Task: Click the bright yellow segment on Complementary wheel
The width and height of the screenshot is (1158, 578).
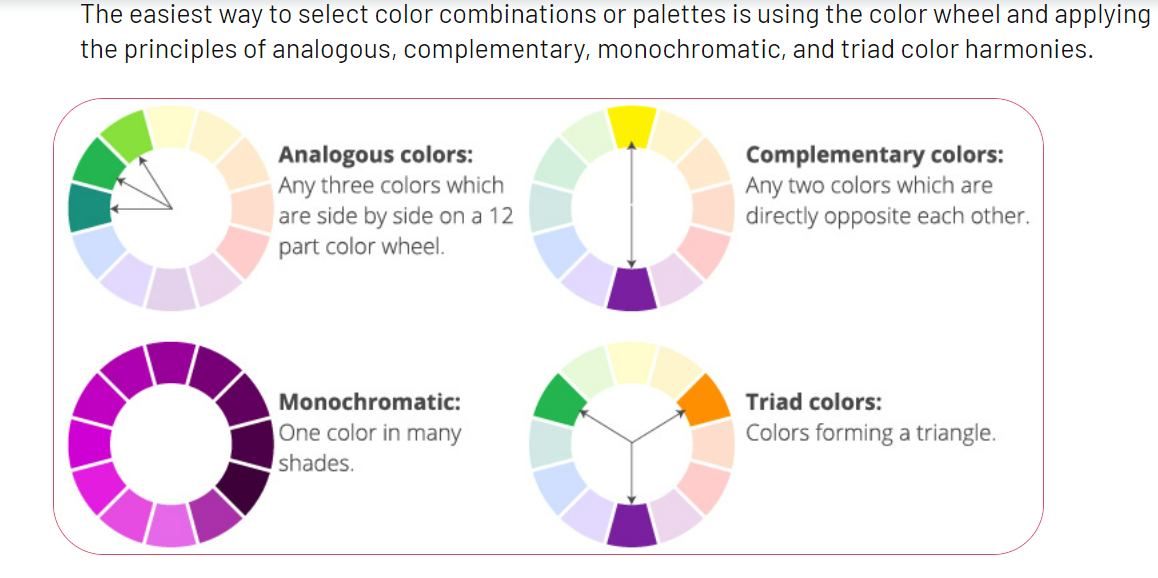Action: (631, 123)
